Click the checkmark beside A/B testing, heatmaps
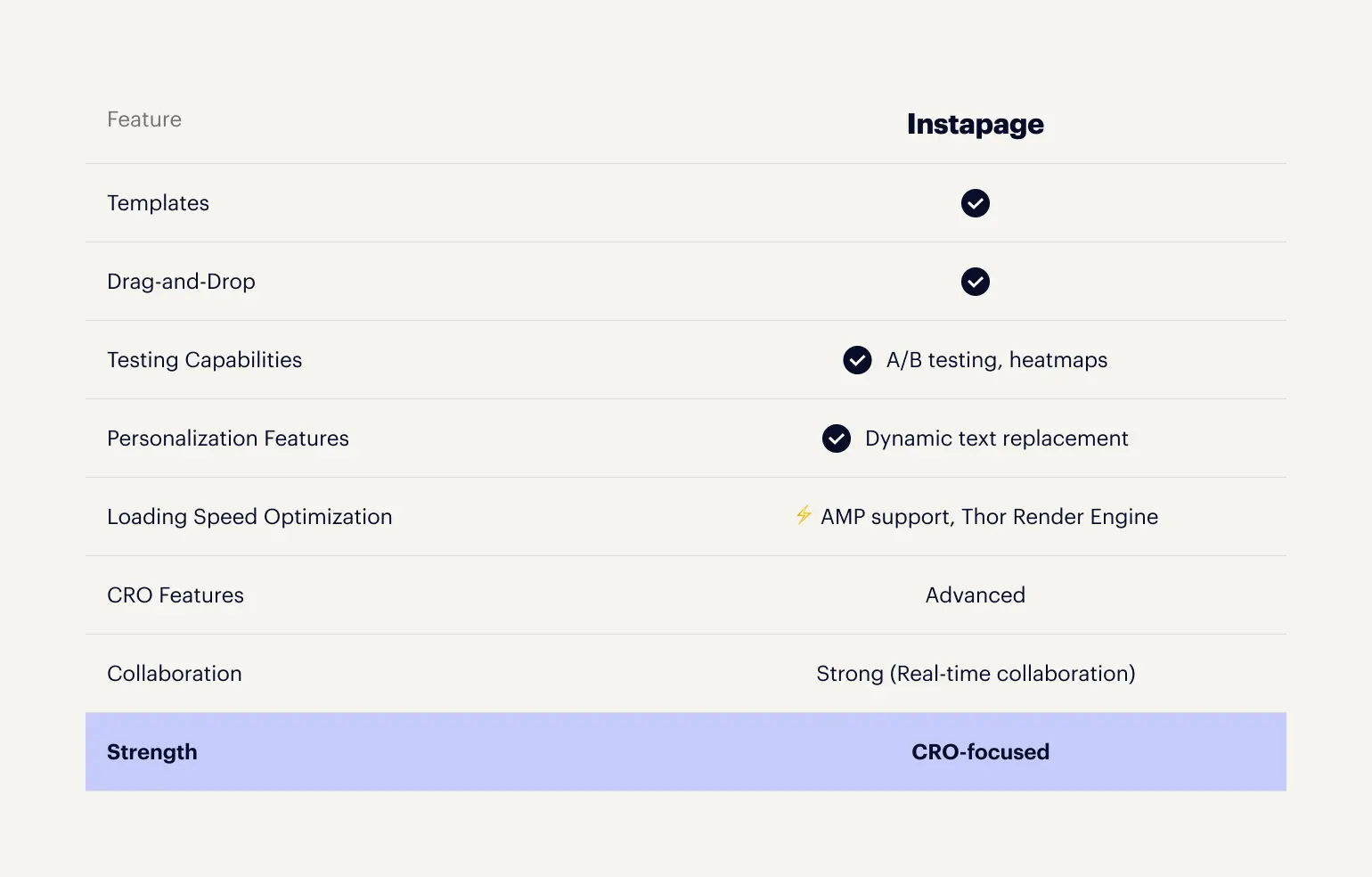Viewport: 1372px width, 877px height. click(857, 360)
